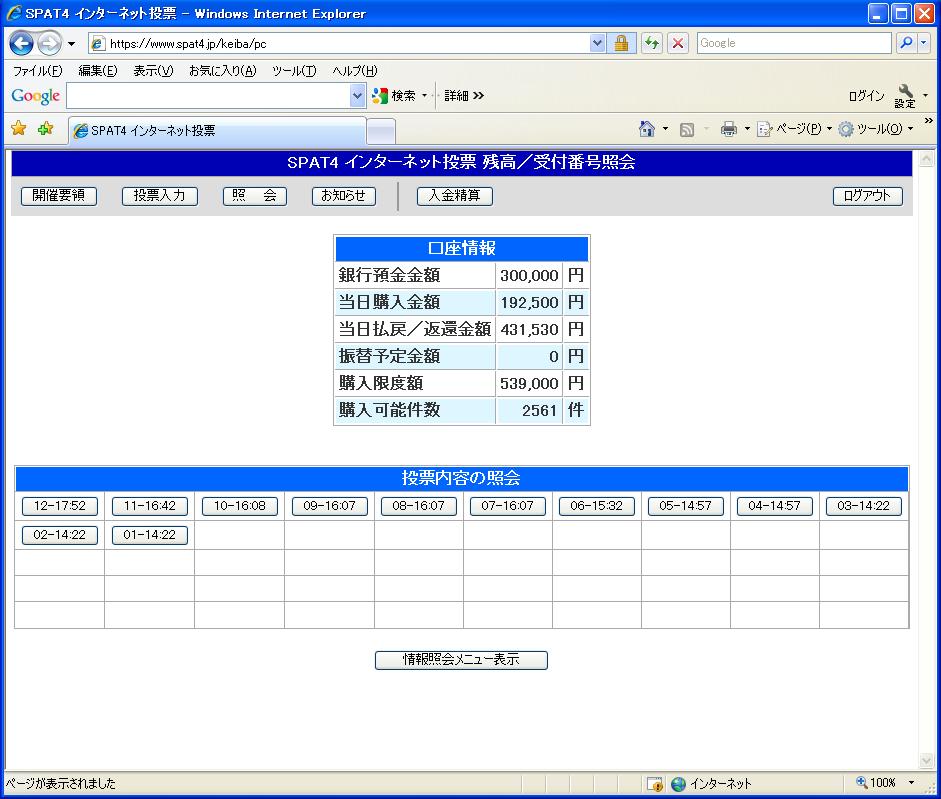
Task: Open the 編集(E) menu
Action: click(x=98, y=71)
